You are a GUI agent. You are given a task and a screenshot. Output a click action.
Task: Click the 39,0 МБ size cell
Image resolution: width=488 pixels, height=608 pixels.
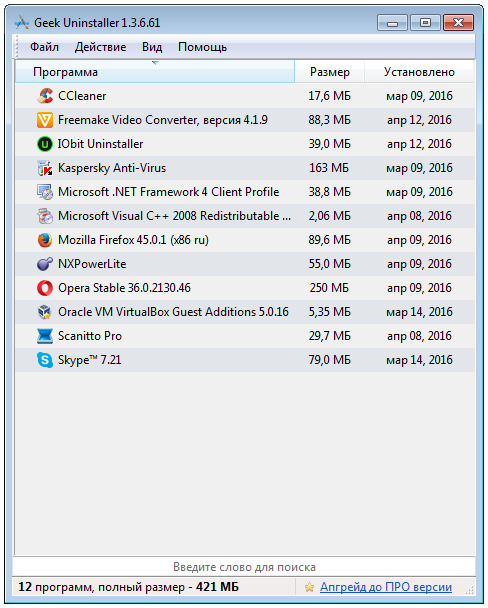coord(329,144)
